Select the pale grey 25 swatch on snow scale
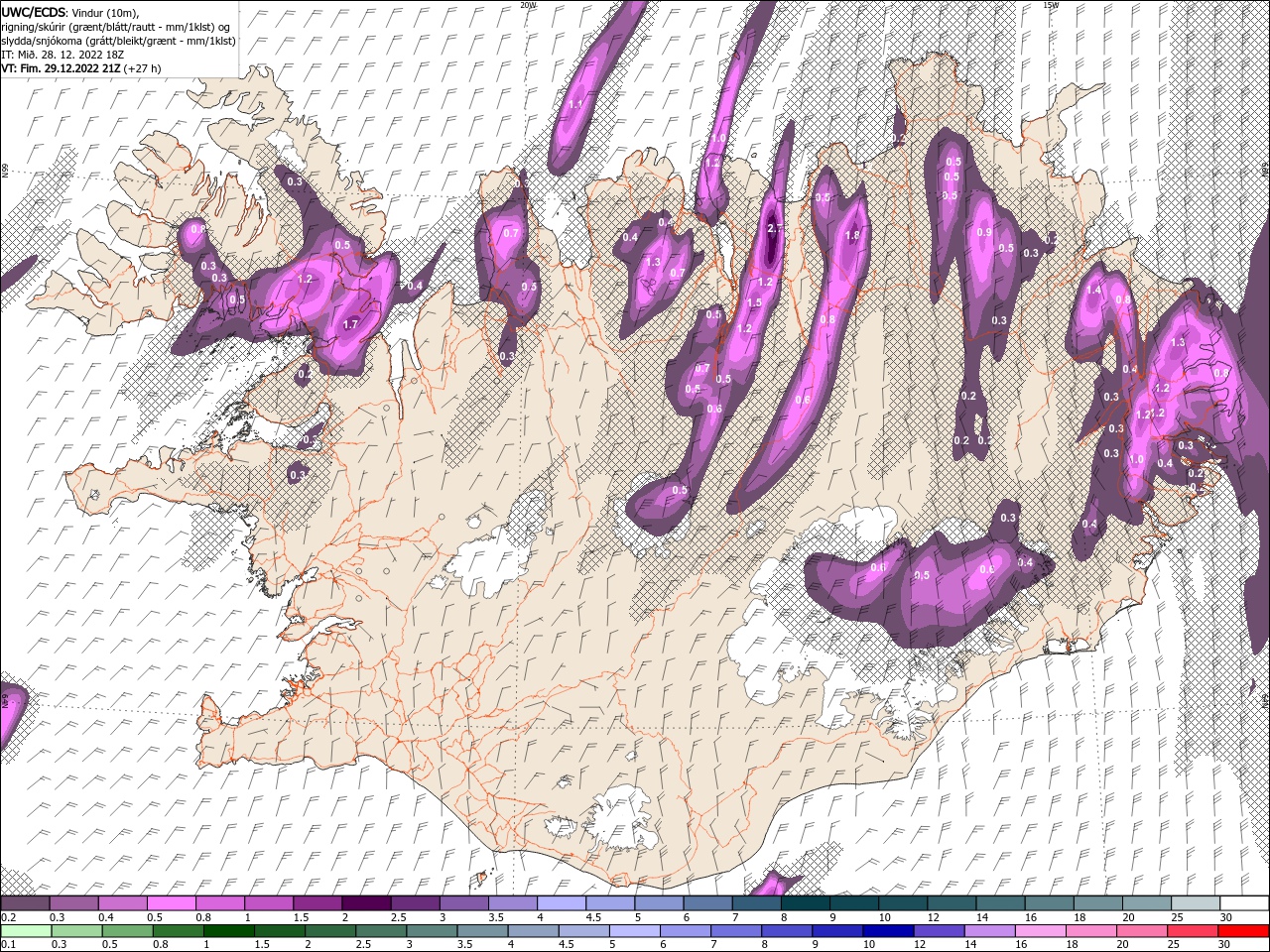1270x952 pixels. click(1195, 903)
